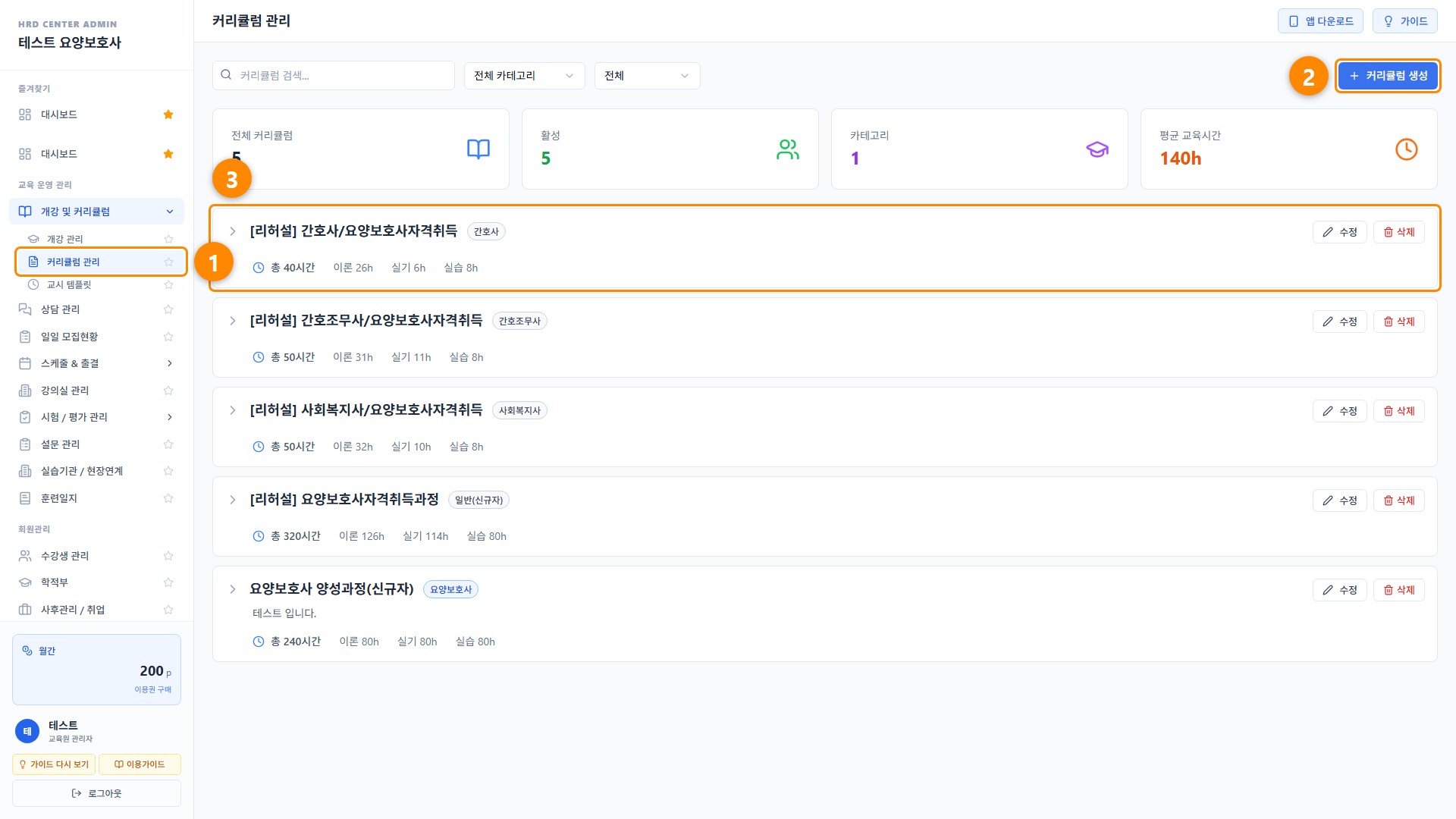Toggle favorite star for 개강 관리

(x=168, y=239)
